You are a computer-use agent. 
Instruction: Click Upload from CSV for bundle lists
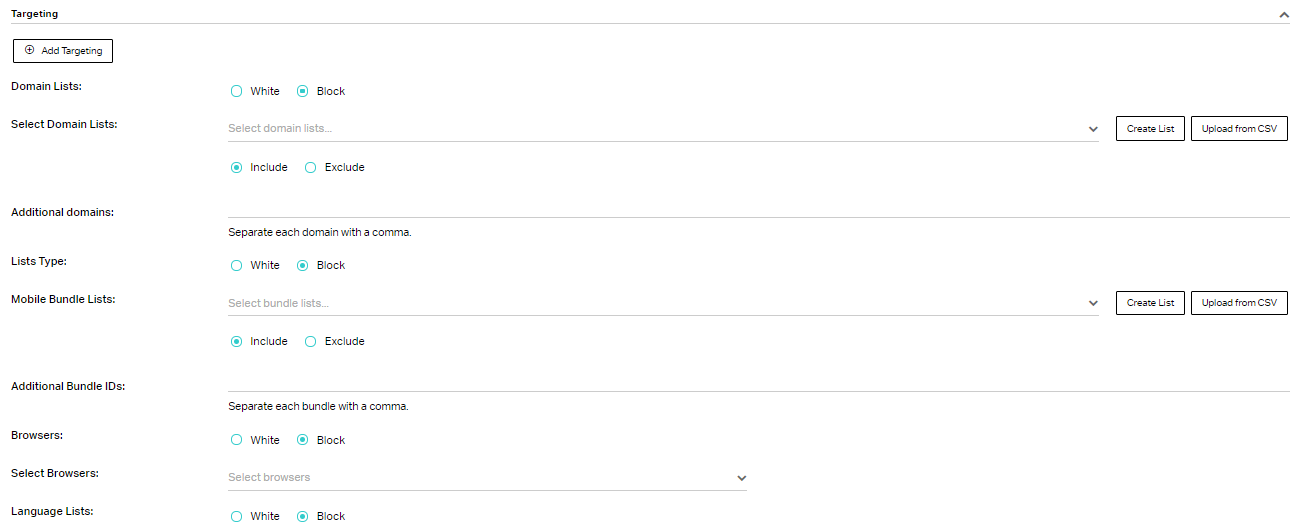(x=1239, y=302)
